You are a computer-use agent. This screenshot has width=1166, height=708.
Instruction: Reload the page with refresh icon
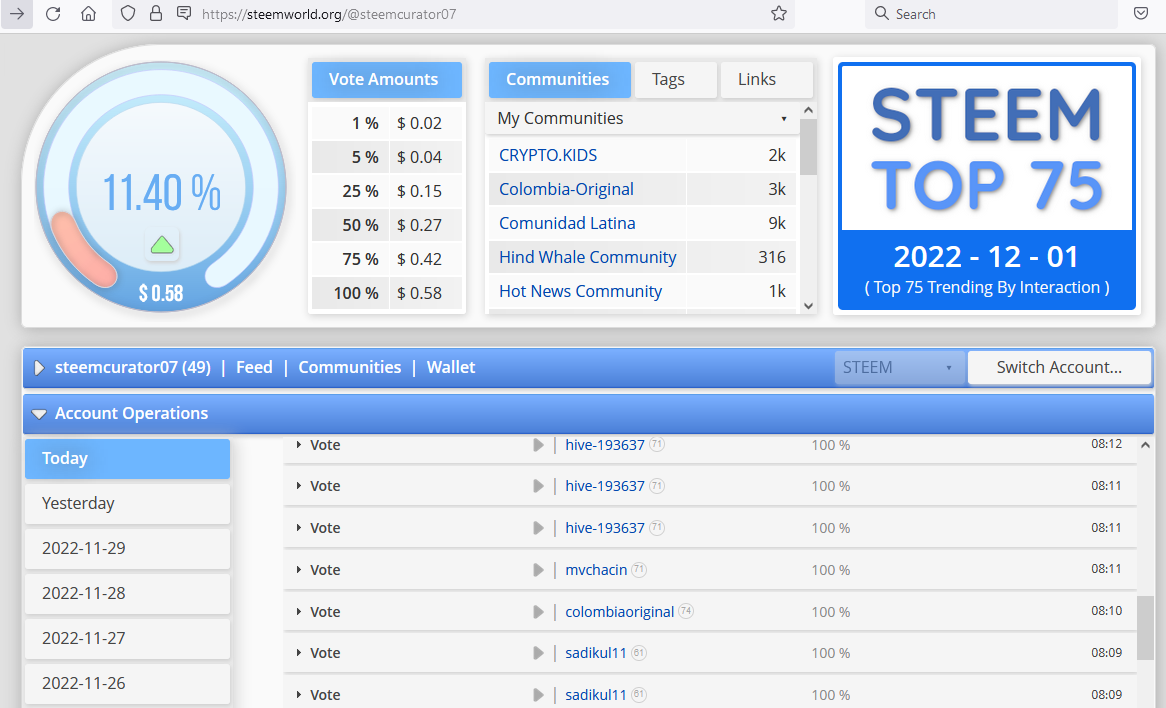(53, 13)
